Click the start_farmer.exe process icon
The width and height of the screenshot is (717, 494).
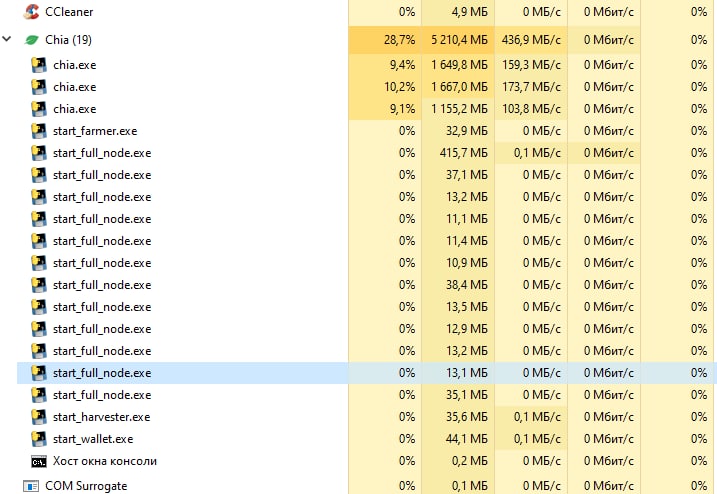tap(39, 131)
